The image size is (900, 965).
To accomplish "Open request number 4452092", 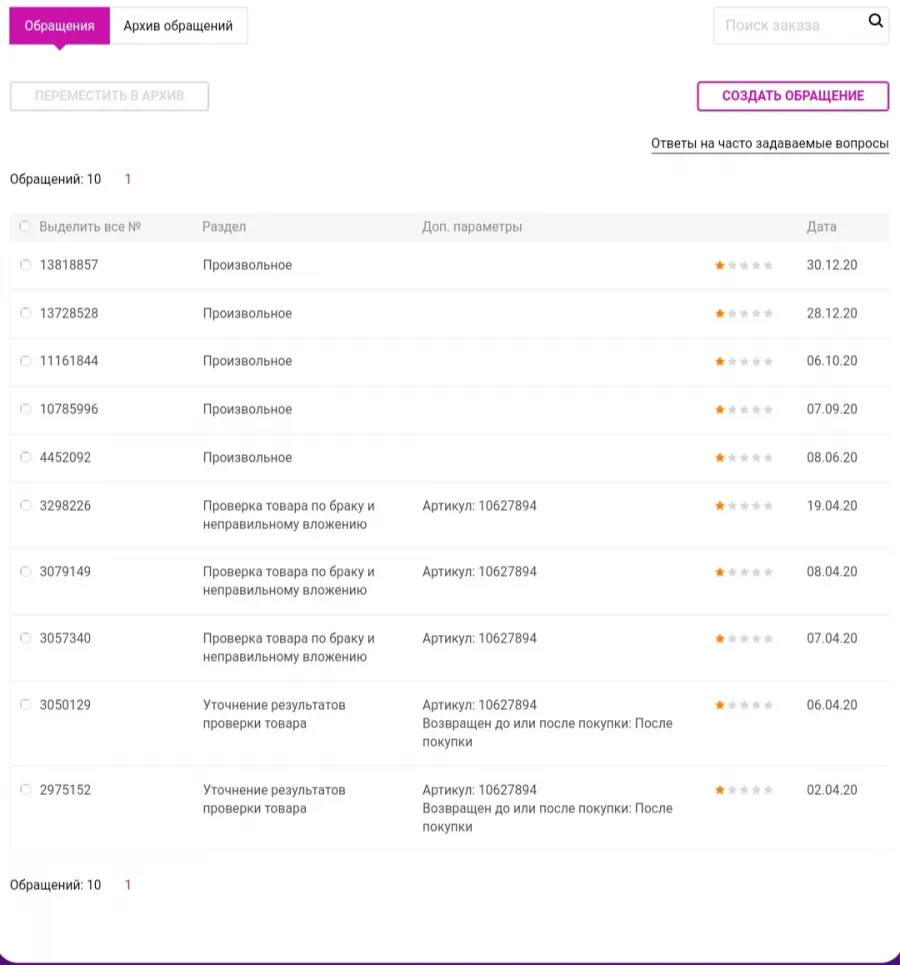I will pyautogui.click(x=65, y=457).
